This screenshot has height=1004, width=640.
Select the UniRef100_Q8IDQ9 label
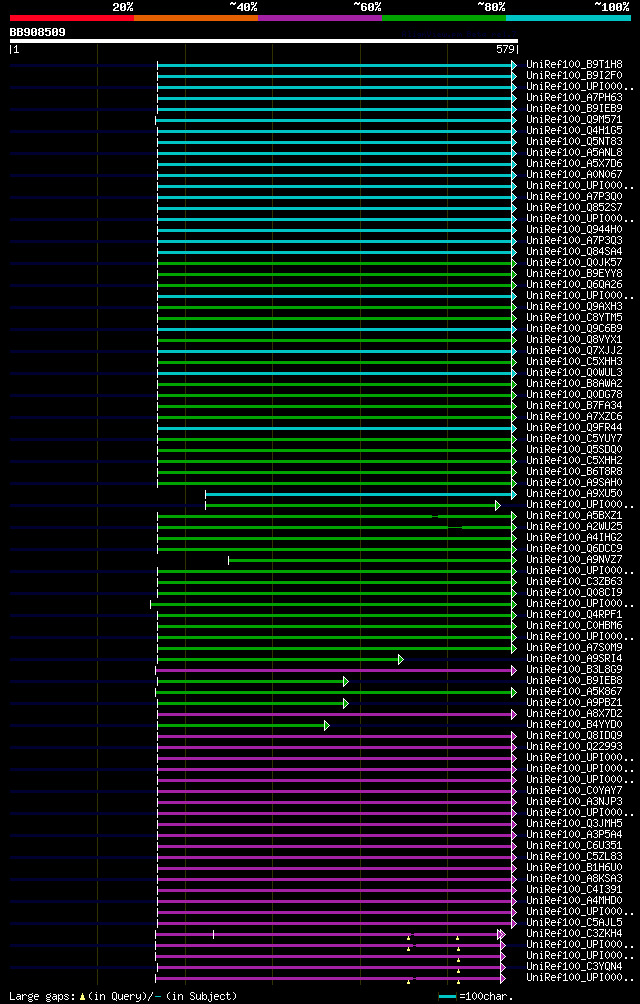click(574, 735)
